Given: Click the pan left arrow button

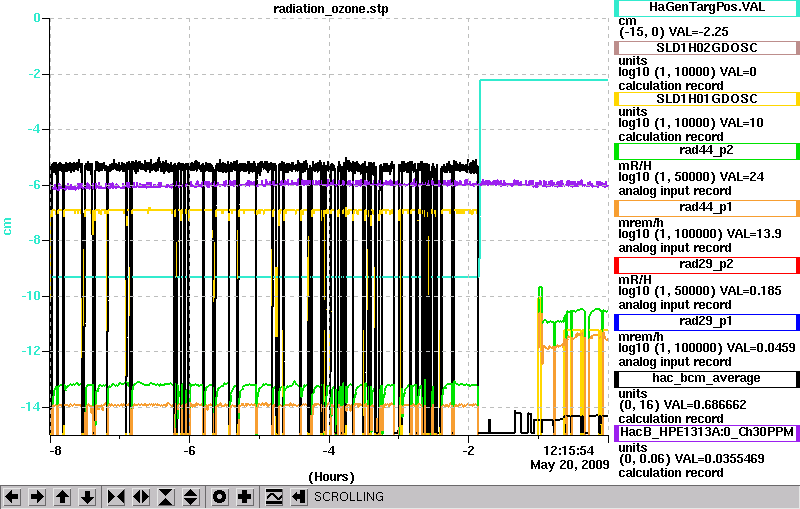Looking at the screenshot, I should [x=12, y=496].
